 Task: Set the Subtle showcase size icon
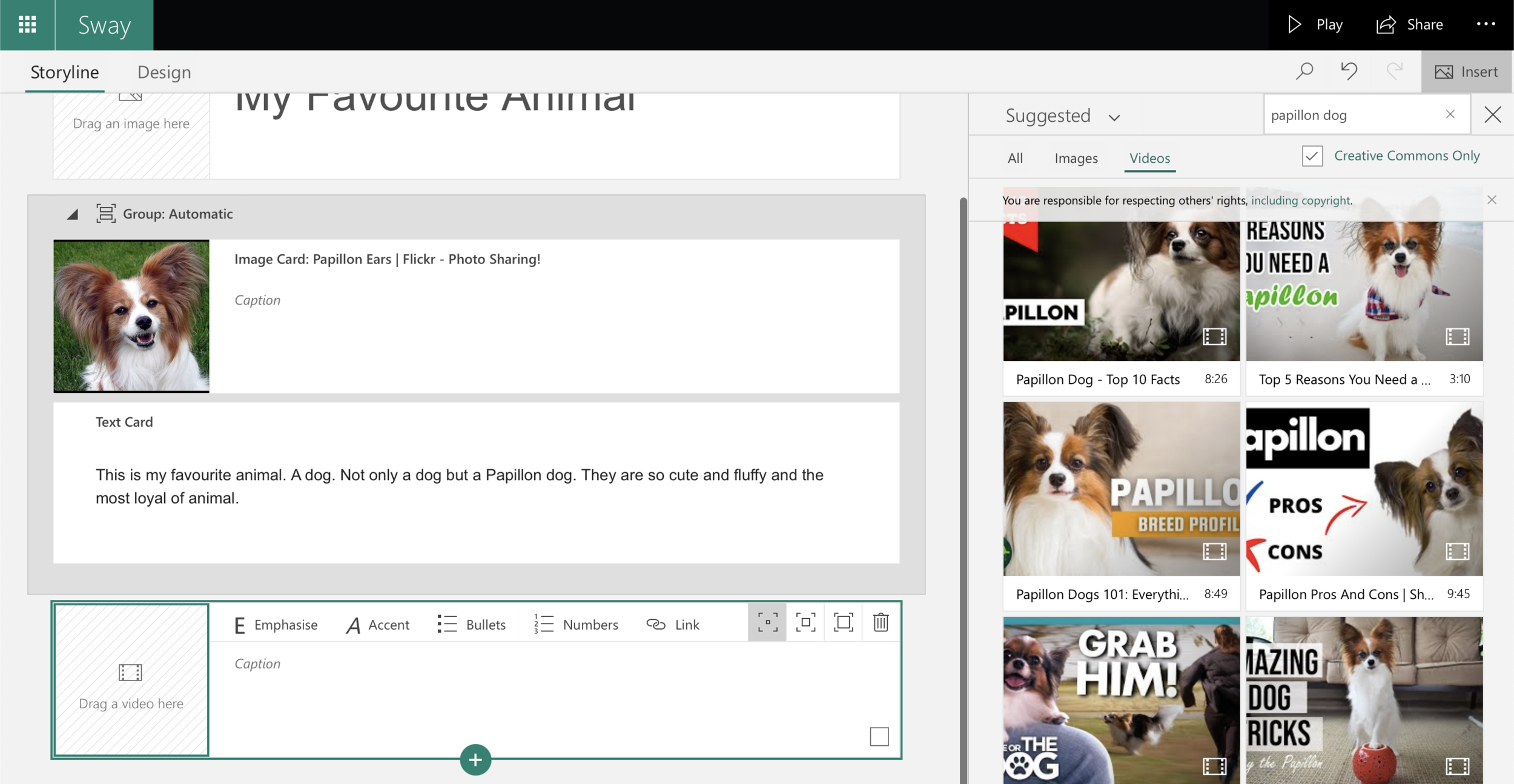767,622
